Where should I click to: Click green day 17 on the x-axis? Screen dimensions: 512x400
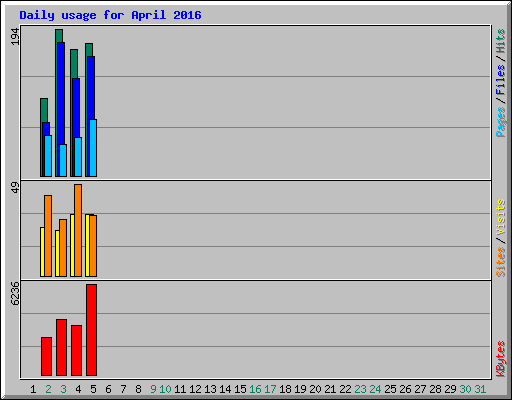[x=270, y=389]
